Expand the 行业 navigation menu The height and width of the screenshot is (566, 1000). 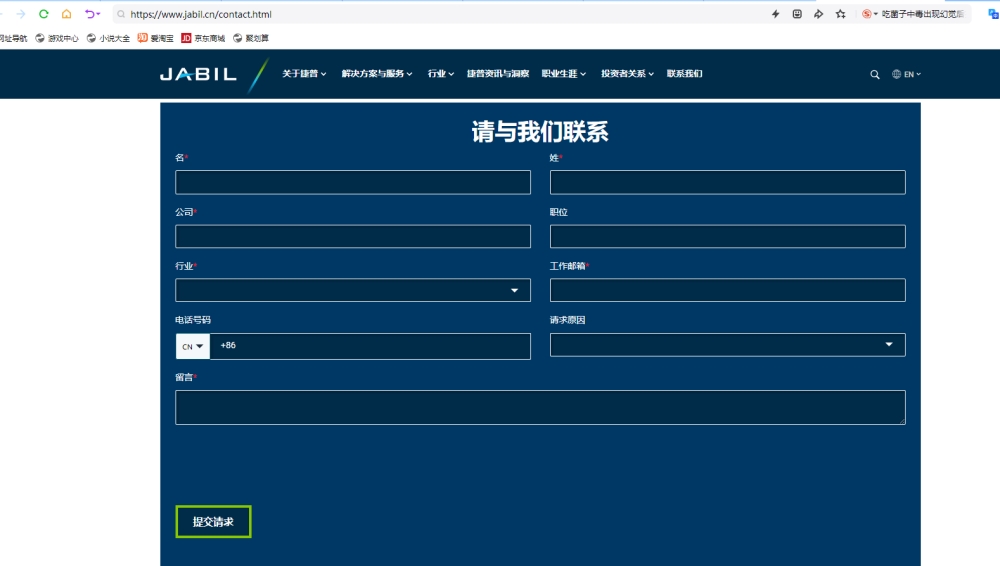coord(441,74)
